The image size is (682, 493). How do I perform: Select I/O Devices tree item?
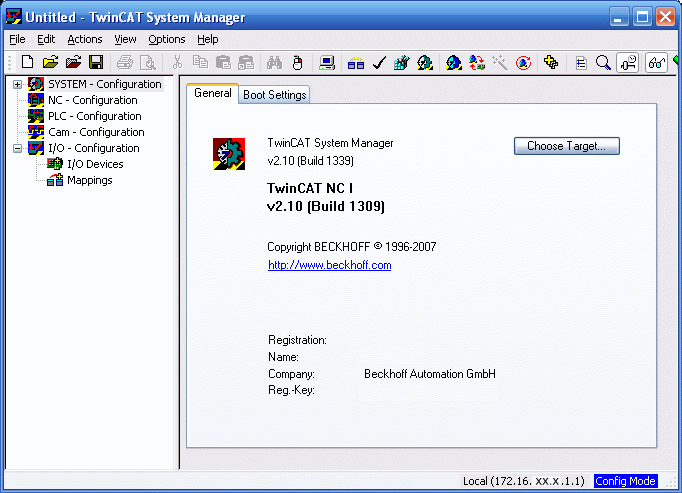(x=95, y=164)
